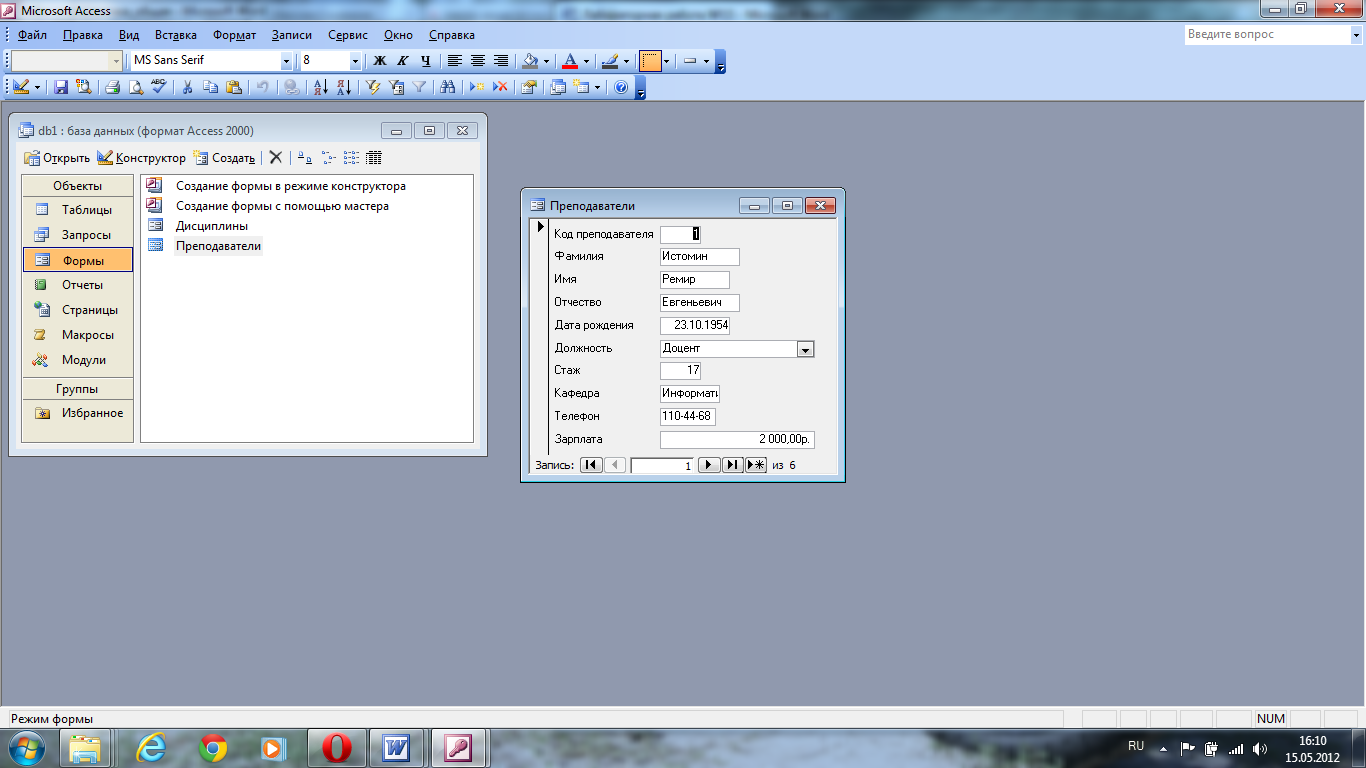Viewport: 1366px width, 768px height.
Task: Select Таблицы in the Objects panel
Action: (x=78, y=210)
